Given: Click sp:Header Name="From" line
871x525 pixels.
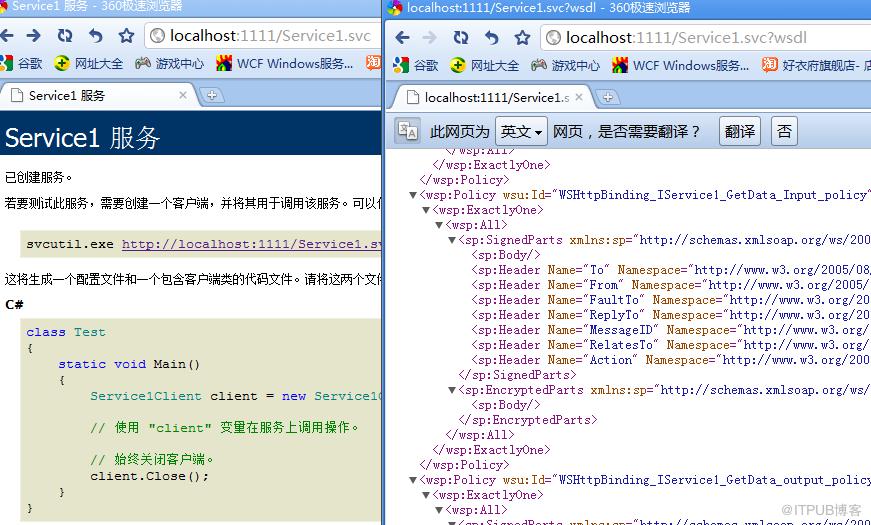Looking at the screenshot, I should (671, 285).
